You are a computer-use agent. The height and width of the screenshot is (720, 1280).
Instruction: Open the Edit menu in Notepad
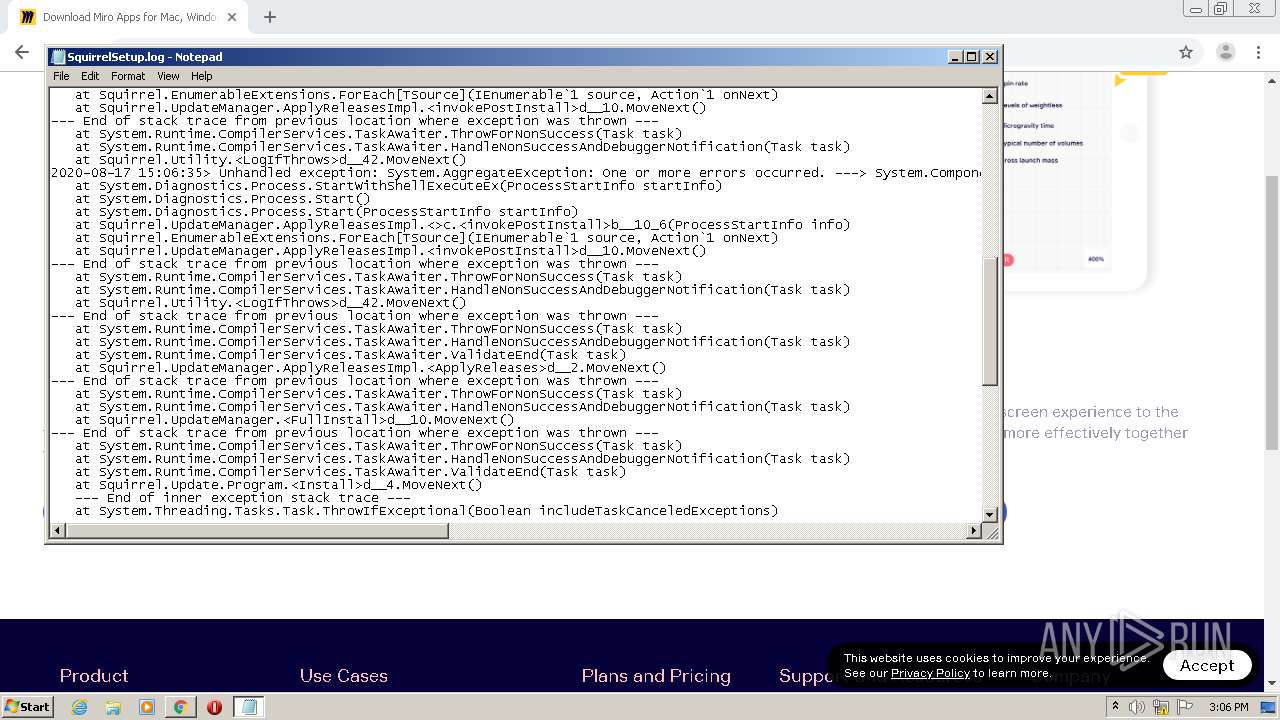(90, 76)
